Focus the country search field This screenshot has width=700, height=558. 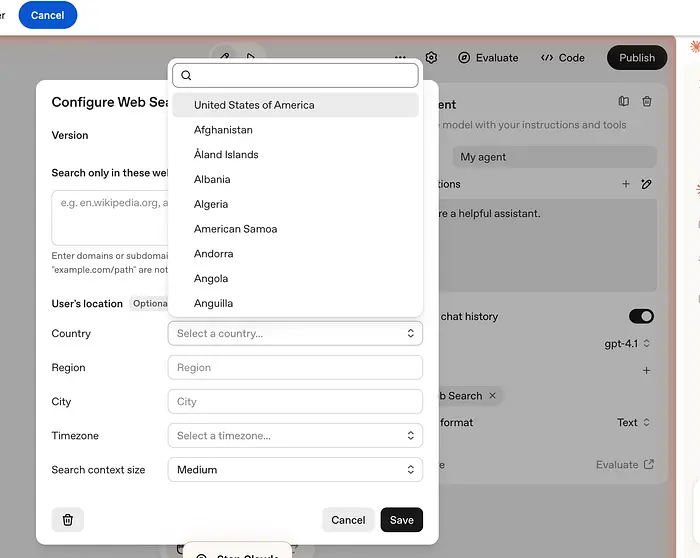pyautogui.click(x=300, y=75)
